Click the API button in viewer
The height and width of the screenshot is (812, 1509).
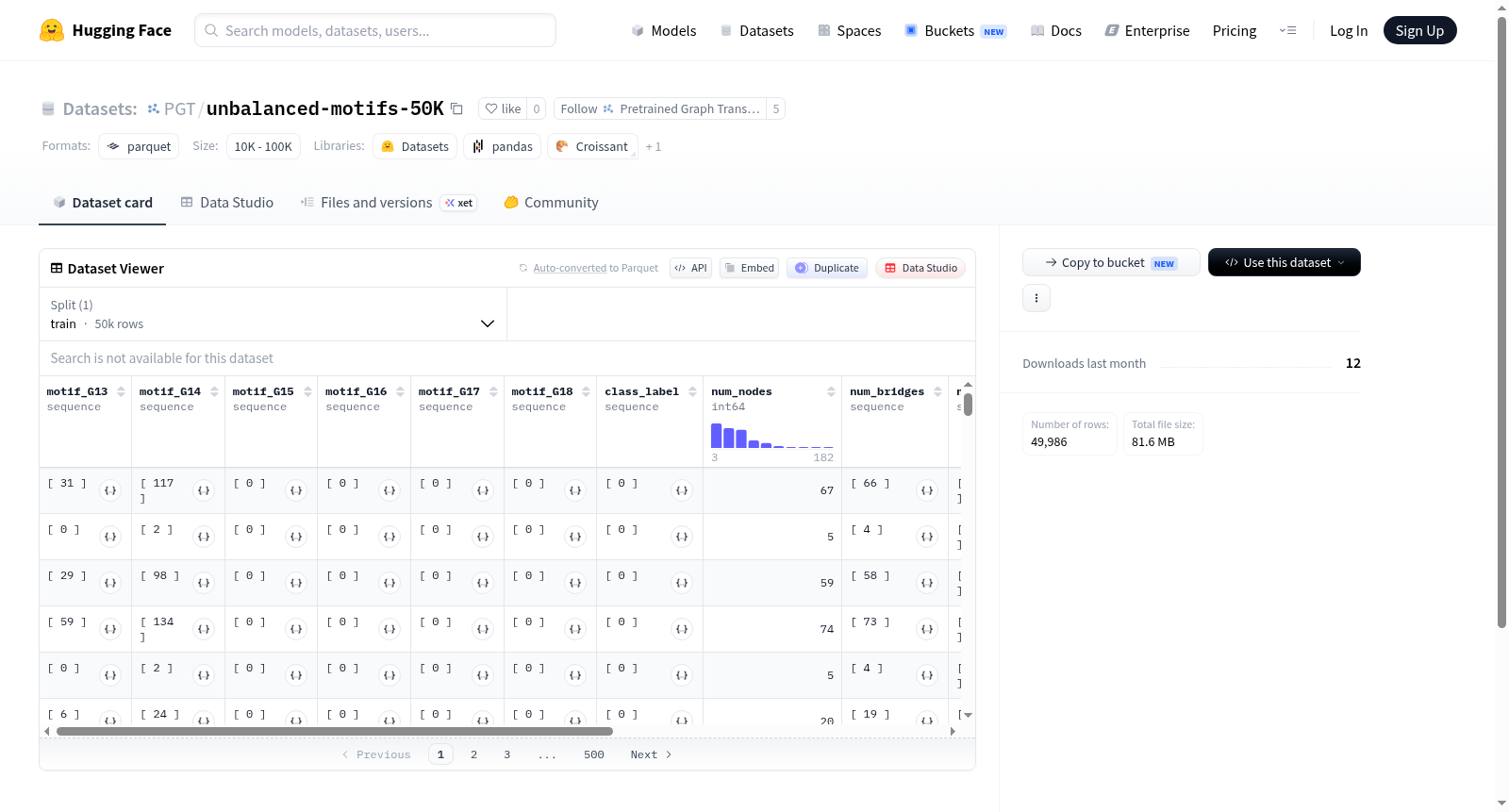690,268
